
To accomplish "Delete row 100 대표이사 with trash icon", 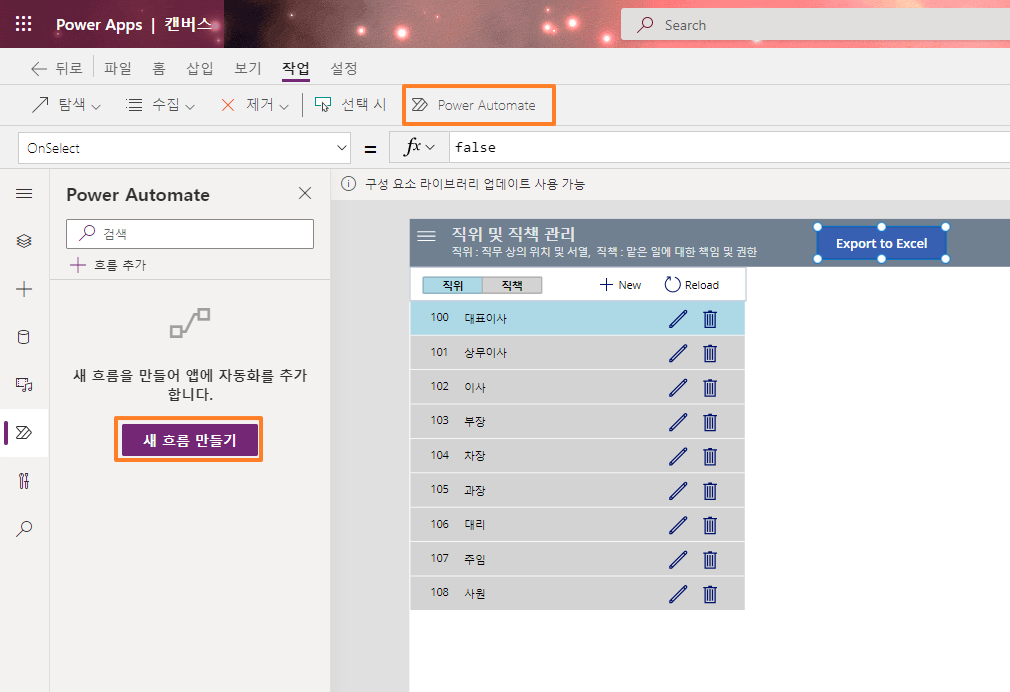I will 710,319.
